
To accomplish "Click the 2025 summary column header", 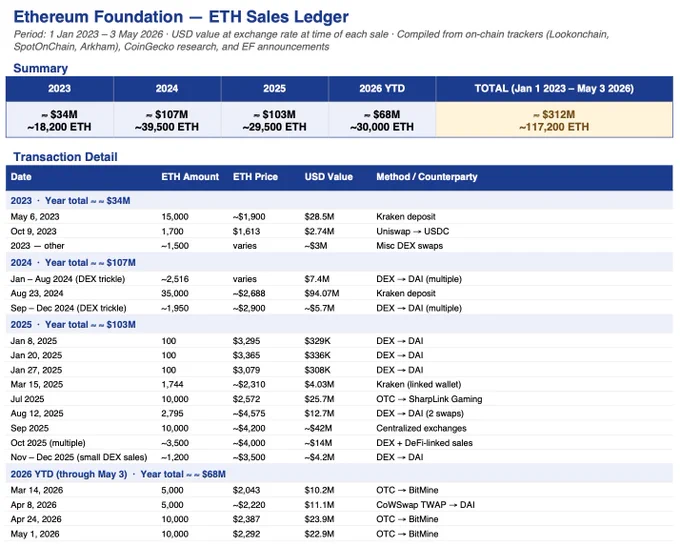I will coord(275,88).
